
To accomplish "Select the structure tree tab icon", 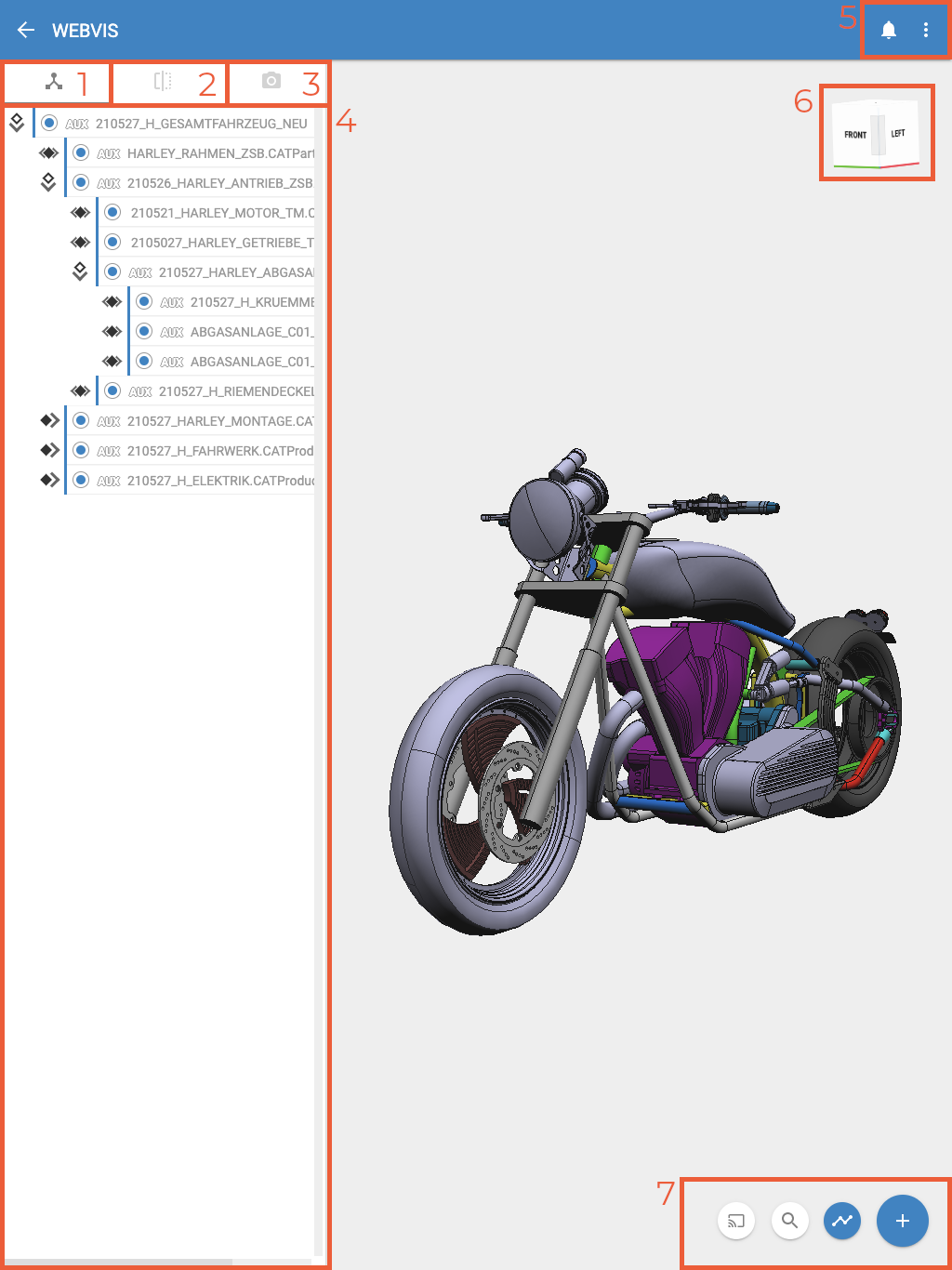I will (56, 83).
